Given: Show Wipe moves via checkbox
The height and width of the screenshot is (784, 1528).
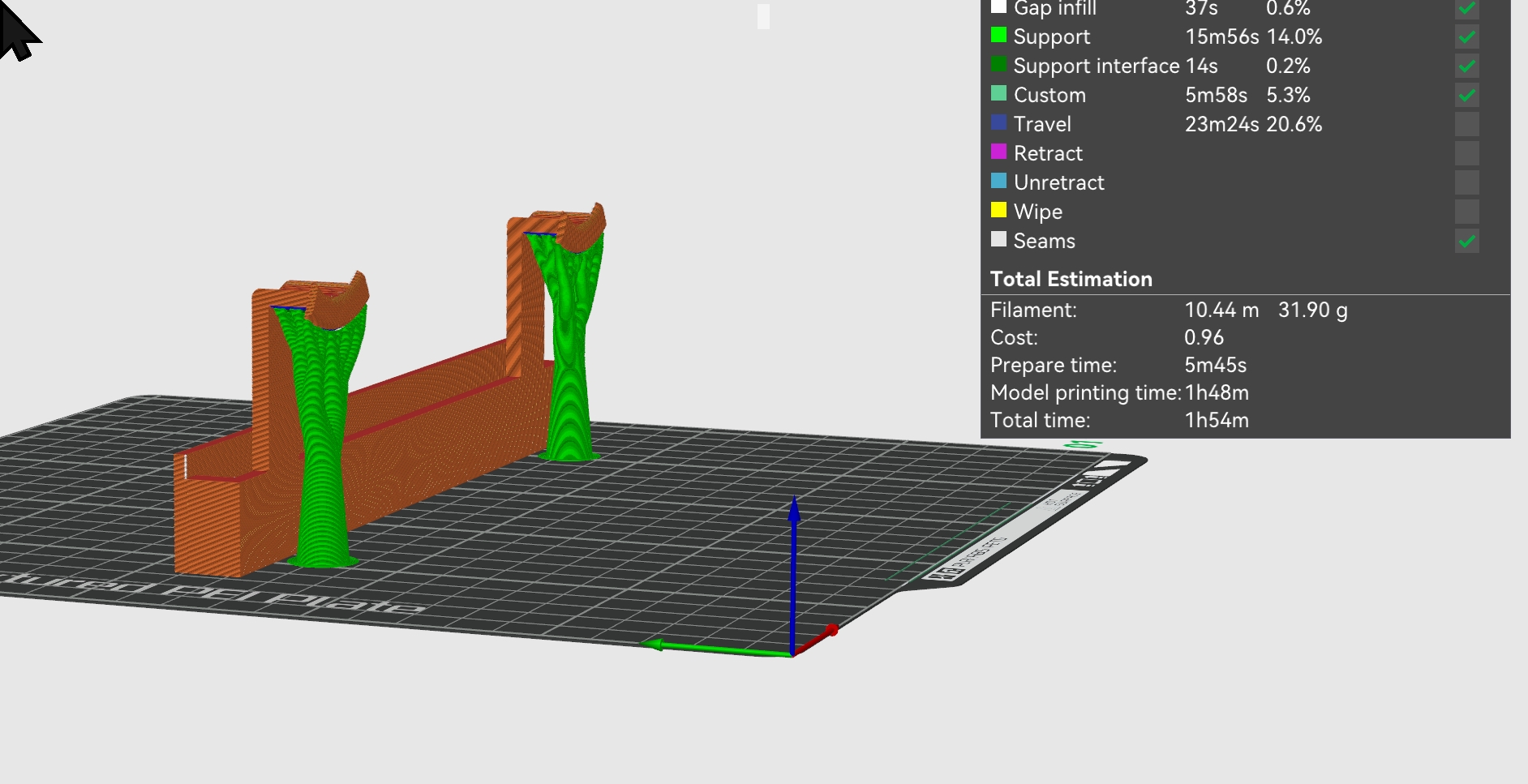Looking at the screenshot, I should pos(1466,212).
